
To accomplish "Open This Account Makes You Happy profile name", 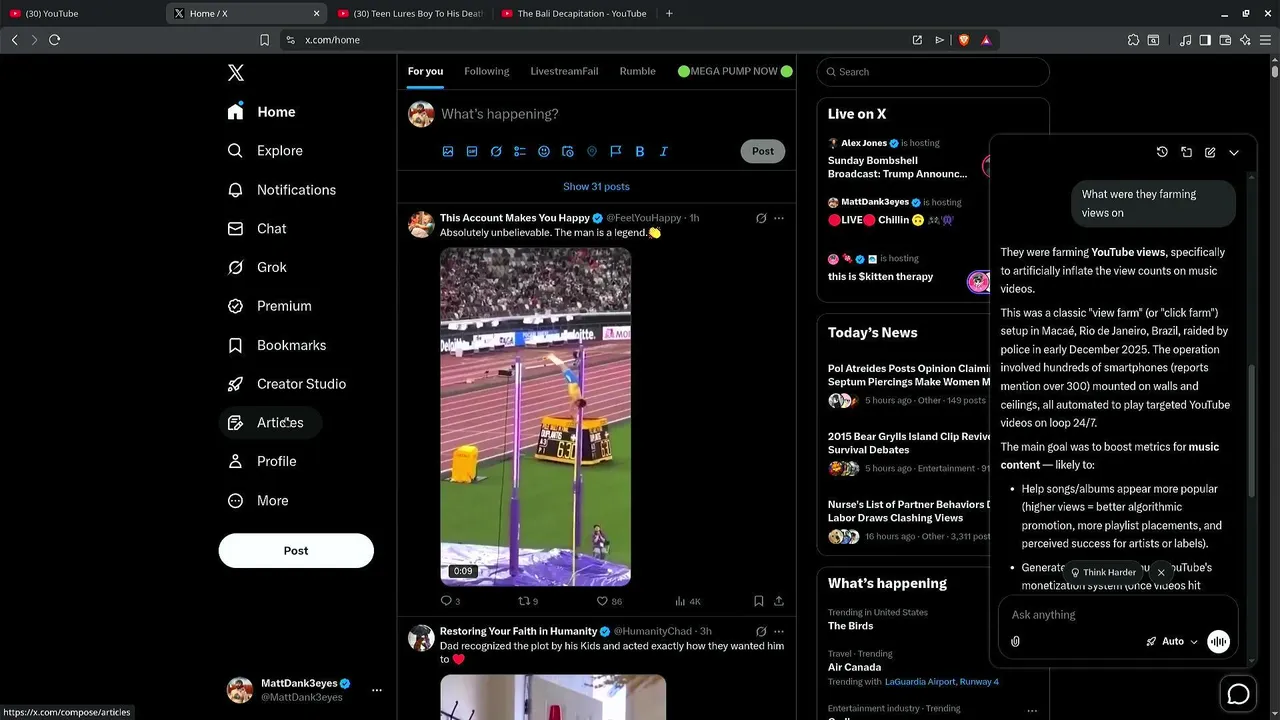I will pyautogui.click(x=515, y=218).
